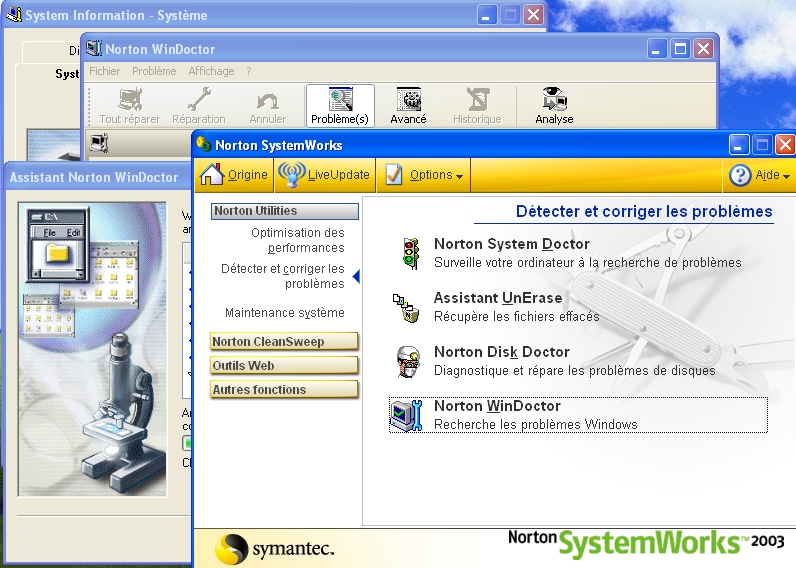Expand the Norton CleanSweep section
The image size is (796, 568).
pos(284,342)
